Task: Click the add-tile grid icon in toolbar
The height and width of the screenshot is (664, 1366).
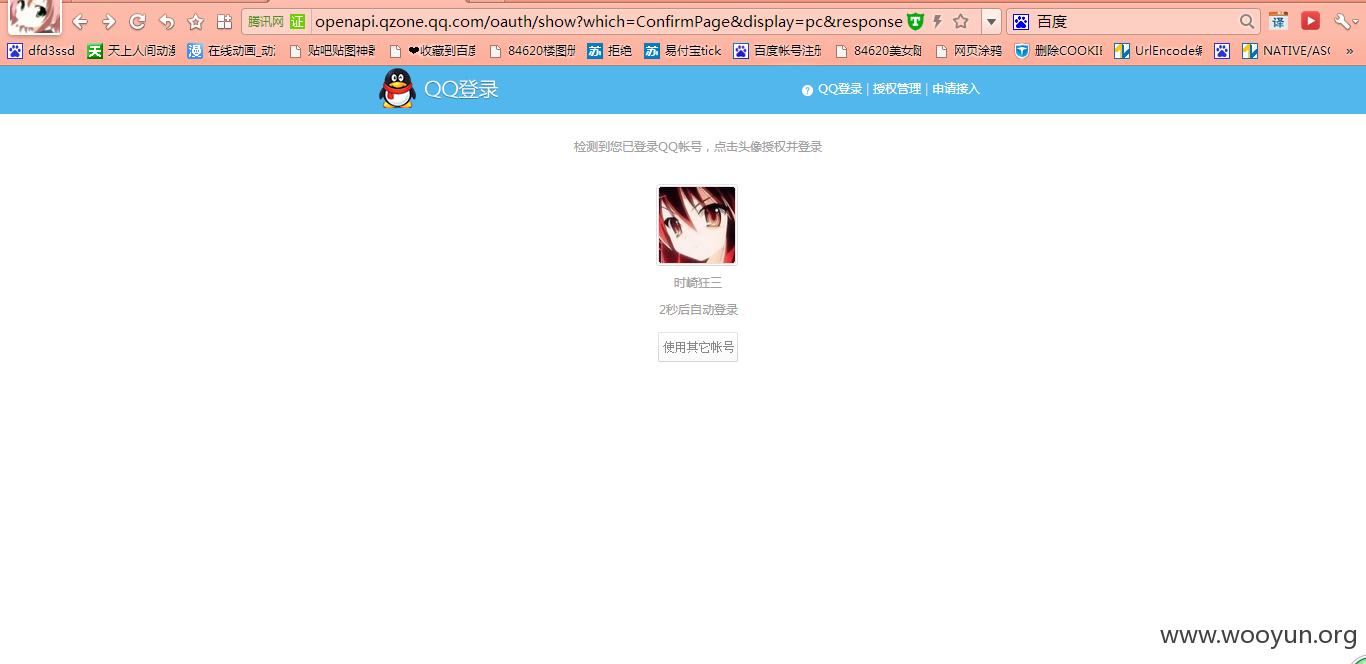Action: (x=225, y=22)
